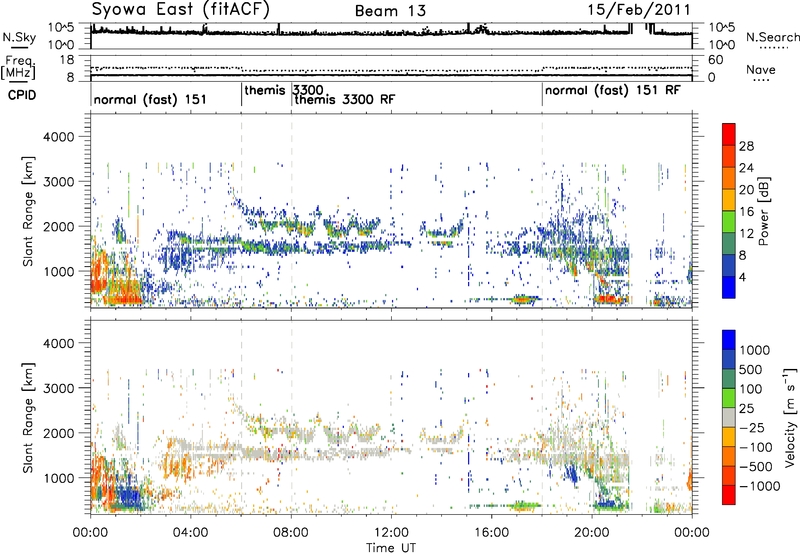The width and height of the screenshot is (800, 554).
Task: Click the 'N.Sky' legend label
Action: click(19, 37)
